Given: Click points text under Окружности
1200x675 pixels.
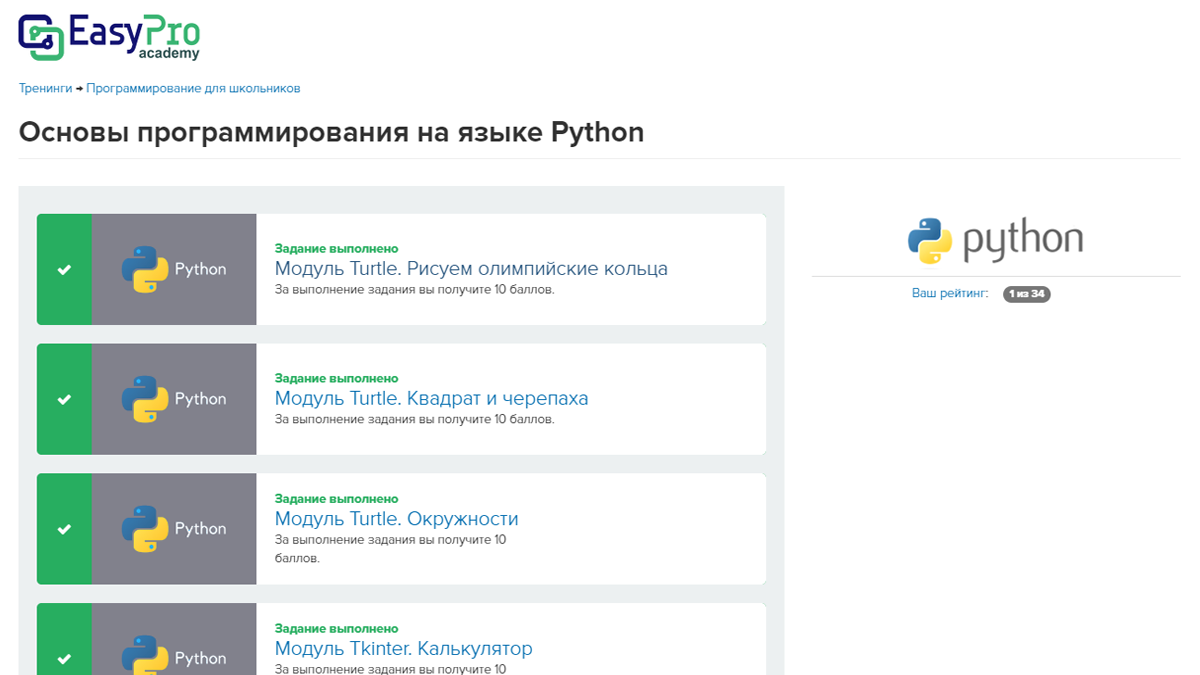Looking at the screenshot, I should coord(391,549).
